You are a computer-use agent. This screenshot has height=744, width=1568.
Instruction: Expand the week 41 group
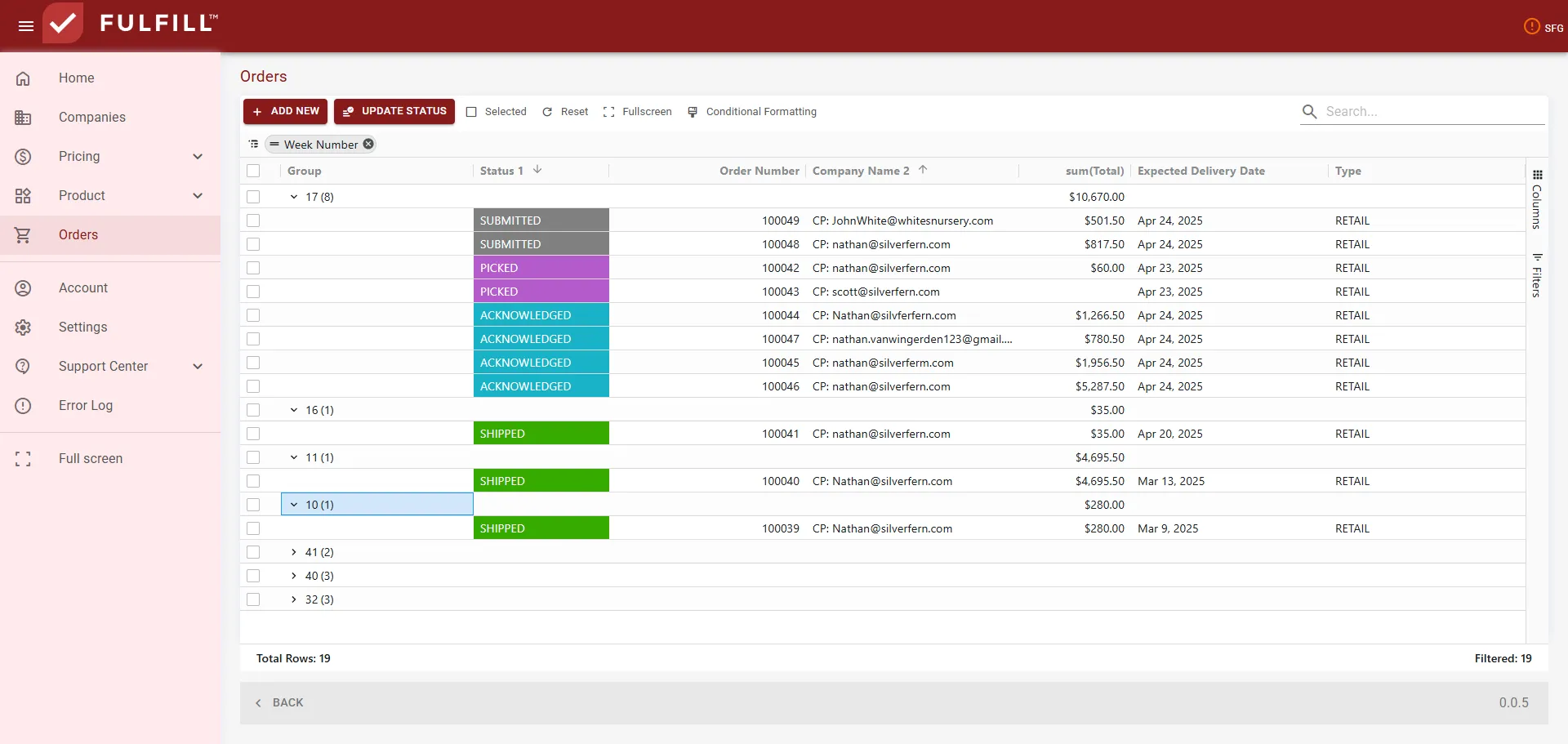click(x=294, y=552)
